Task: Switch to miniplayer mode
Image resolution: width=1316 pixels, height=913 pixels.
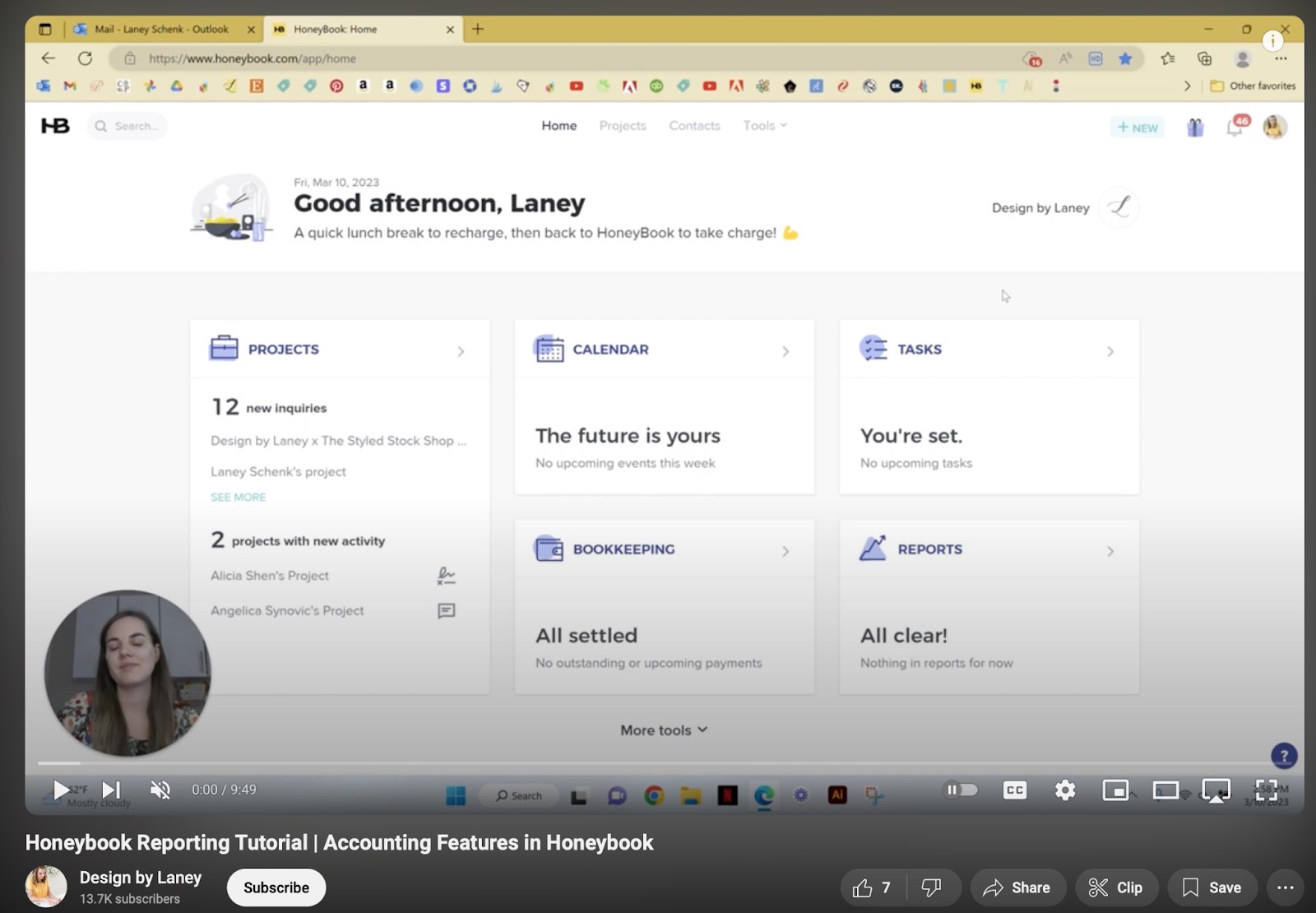Action: coord(1115,790)
